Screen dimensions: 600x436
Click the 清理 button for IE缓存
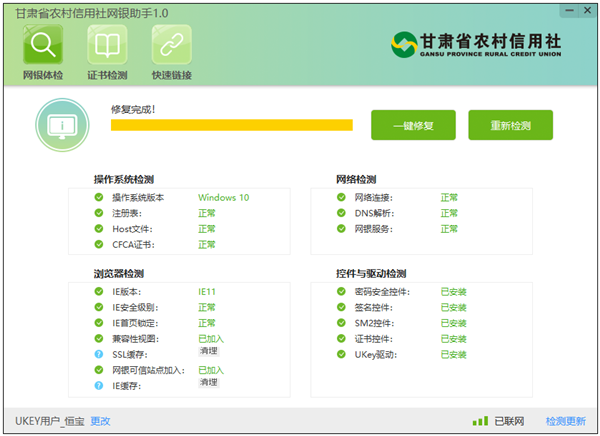point(209,382)
